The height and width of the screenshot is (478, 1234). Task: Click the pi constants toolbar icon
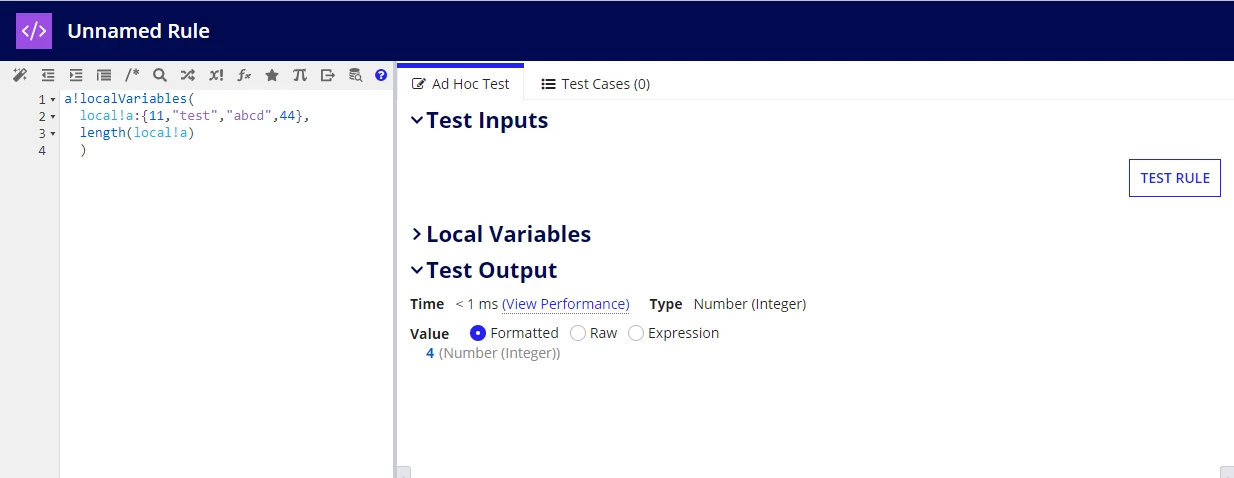coord(300,75)
